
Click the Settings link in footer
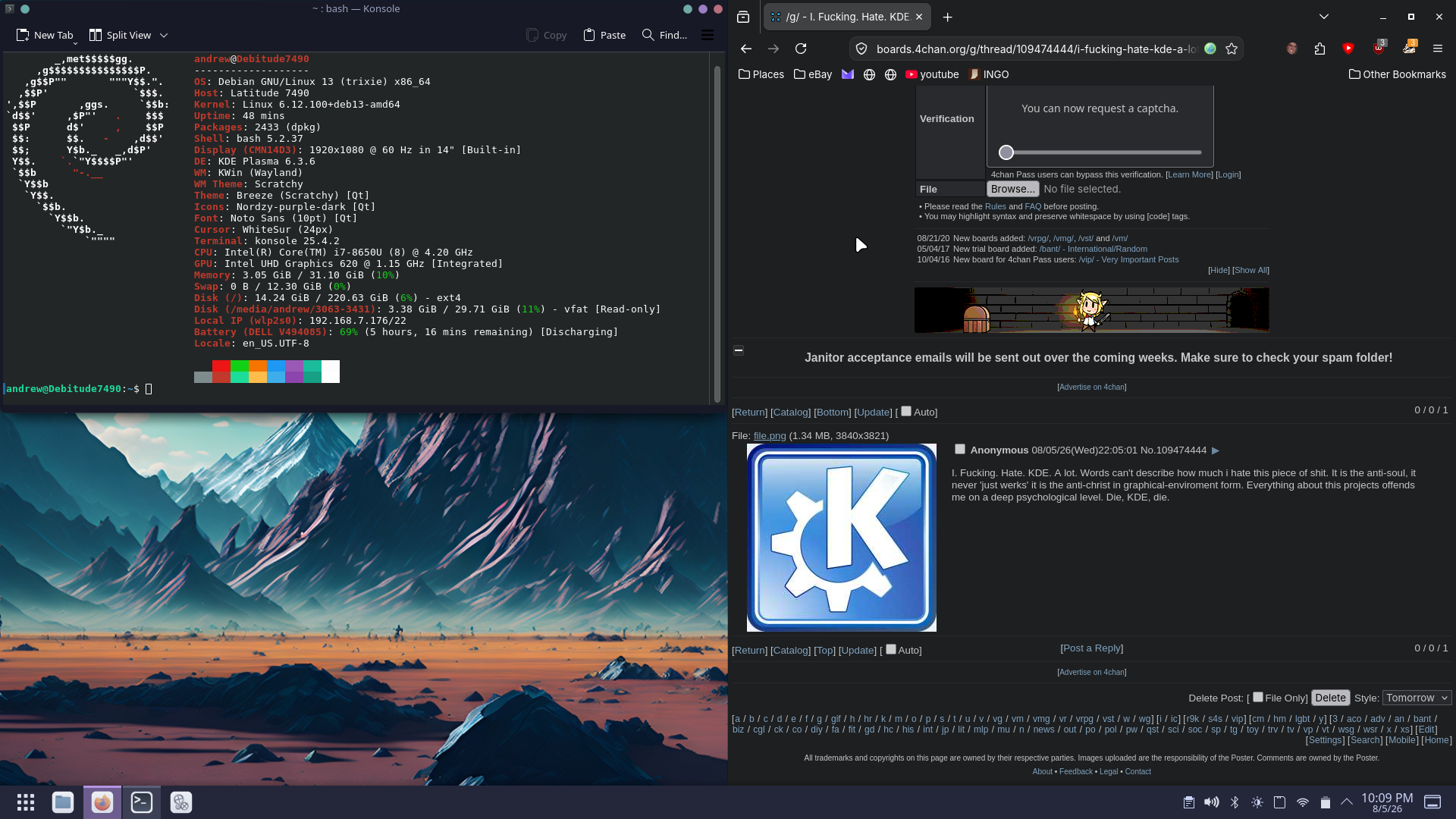point(1325,740)
